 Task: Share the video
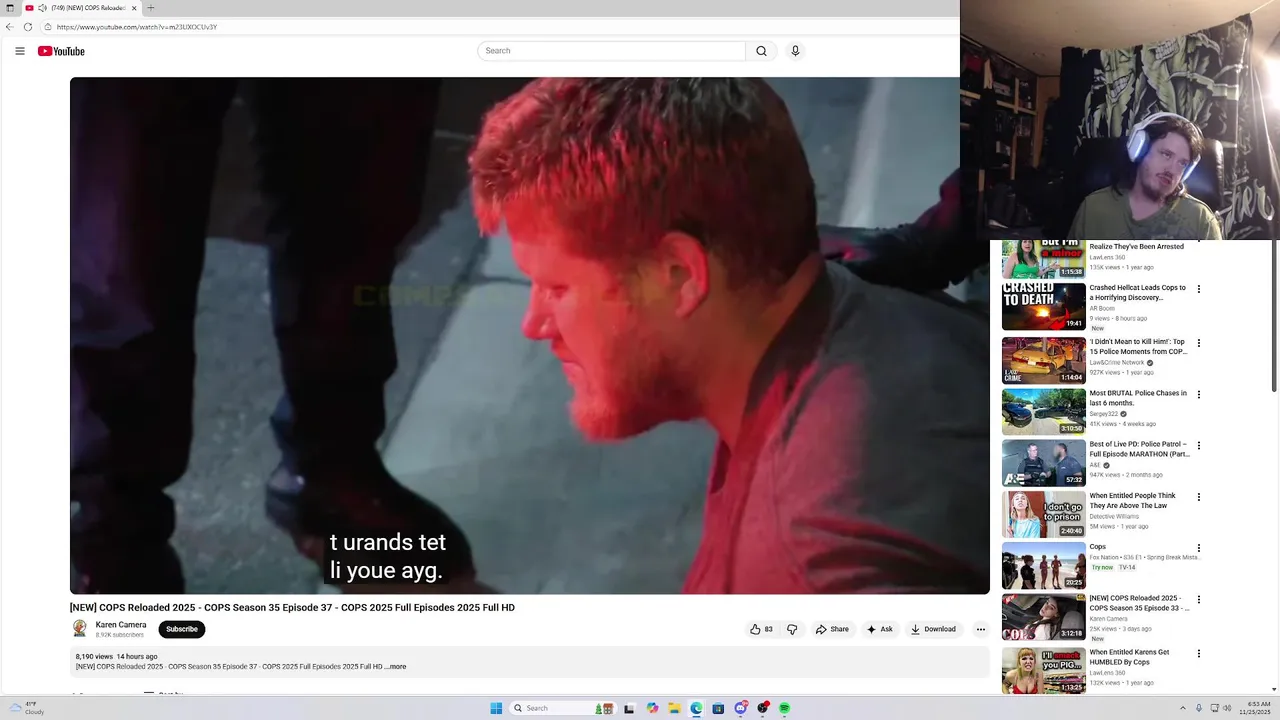coord(832,629)
